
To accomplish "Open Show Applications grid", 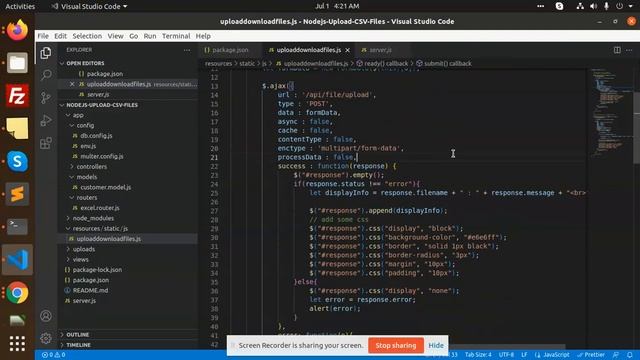I will click(17, 344).
